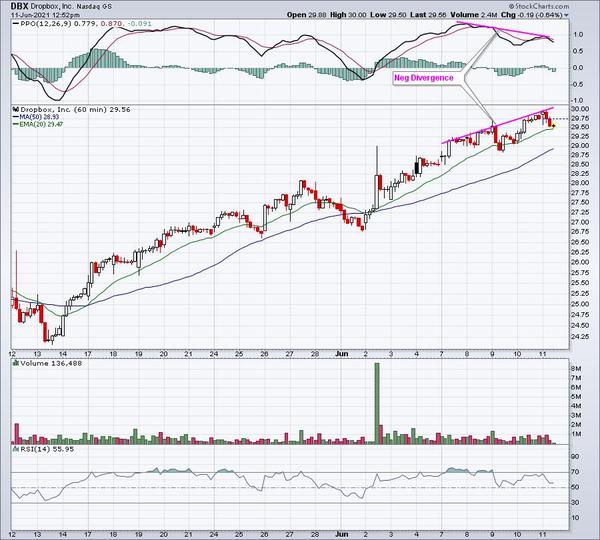Click the pink trendline above the price candles
This screenshot has width=600, height=540.
pos(496,126)
